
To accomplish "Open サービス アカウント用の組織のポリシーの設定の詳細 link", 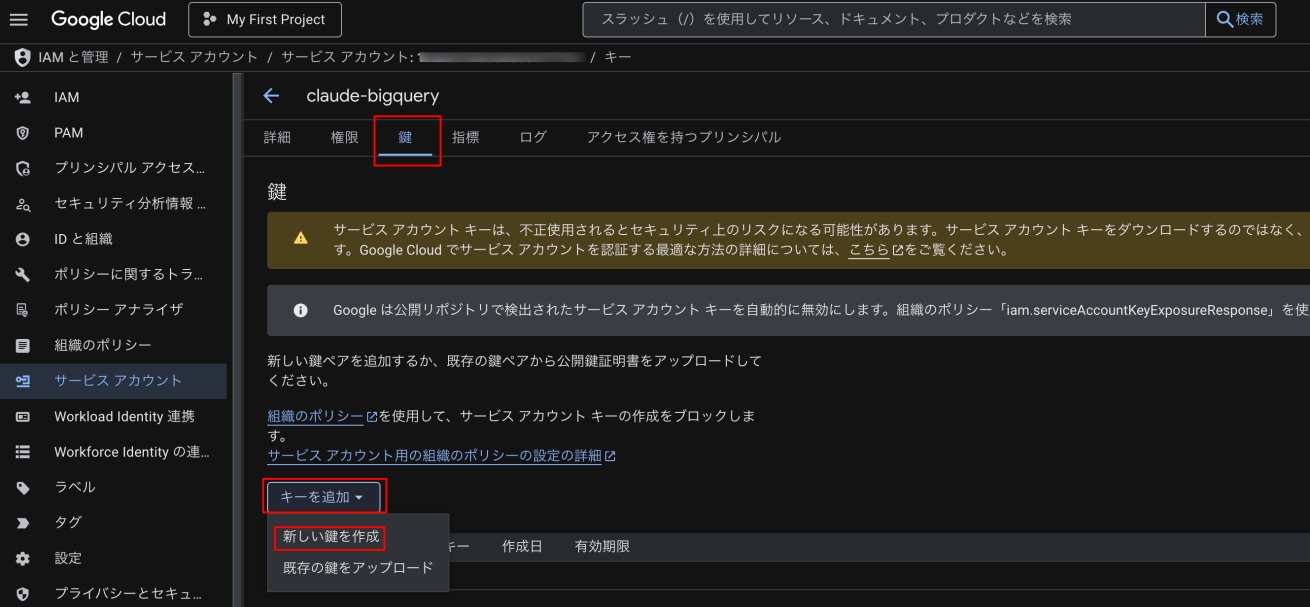I will pos(434,455).
